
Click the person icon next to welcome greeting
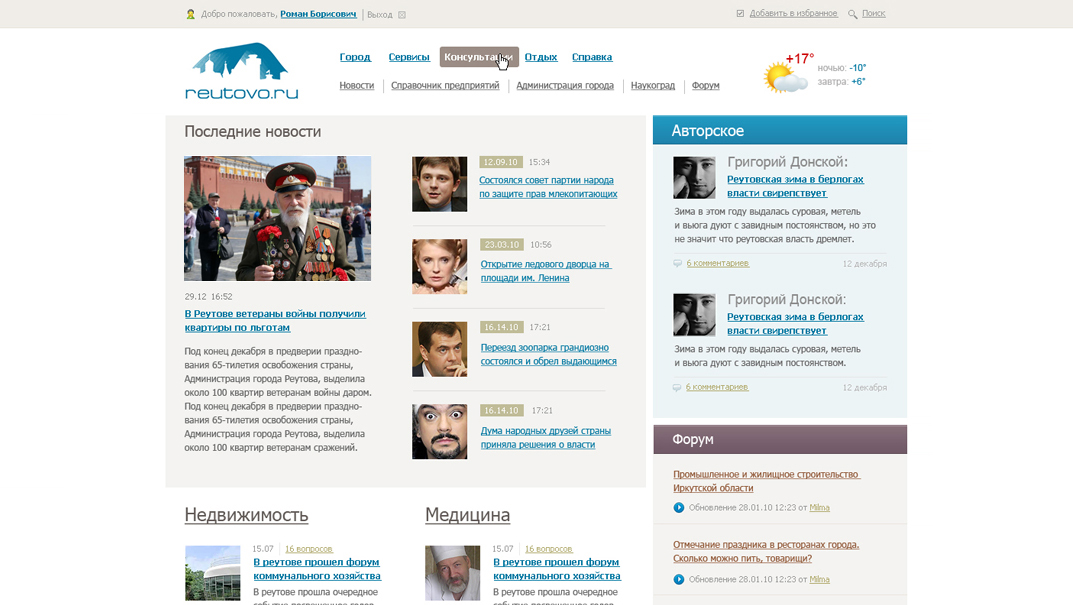[x=193, y=14]
